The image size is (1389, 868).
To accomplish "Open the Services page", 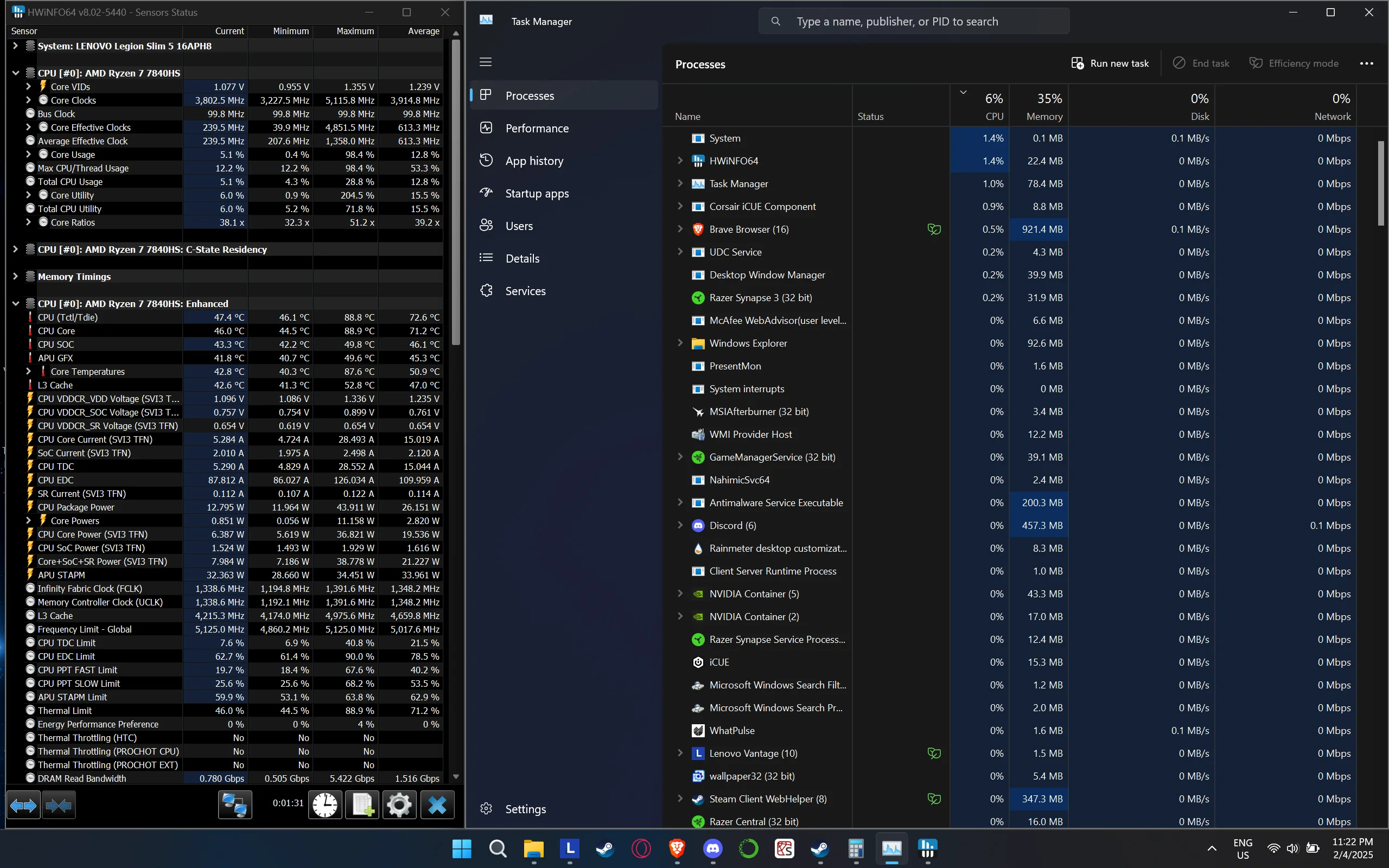I will tap(564, 291).
